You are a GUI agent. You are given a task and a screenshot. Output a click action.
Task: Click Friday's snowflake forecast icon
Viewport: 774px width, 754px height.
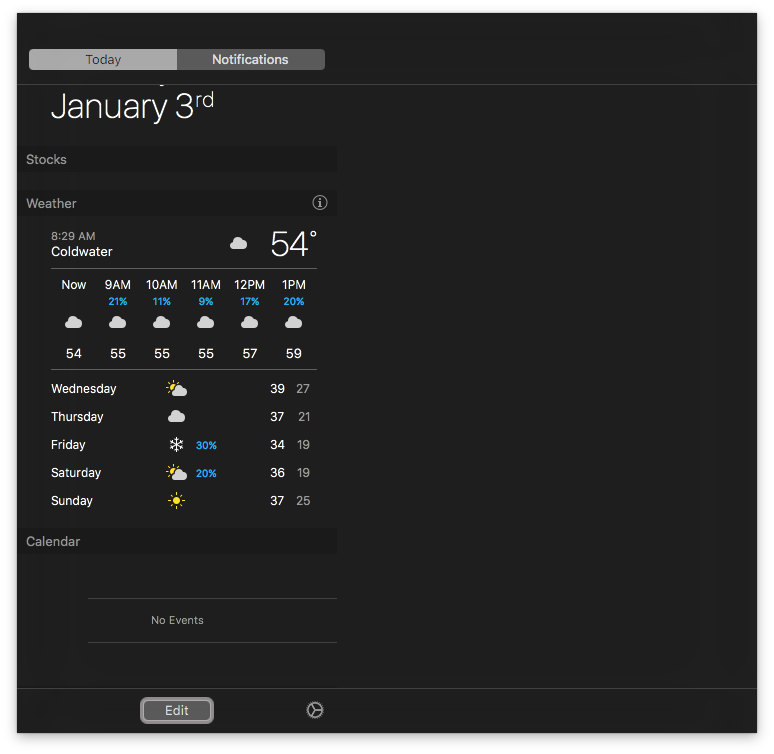pos(176,445)
